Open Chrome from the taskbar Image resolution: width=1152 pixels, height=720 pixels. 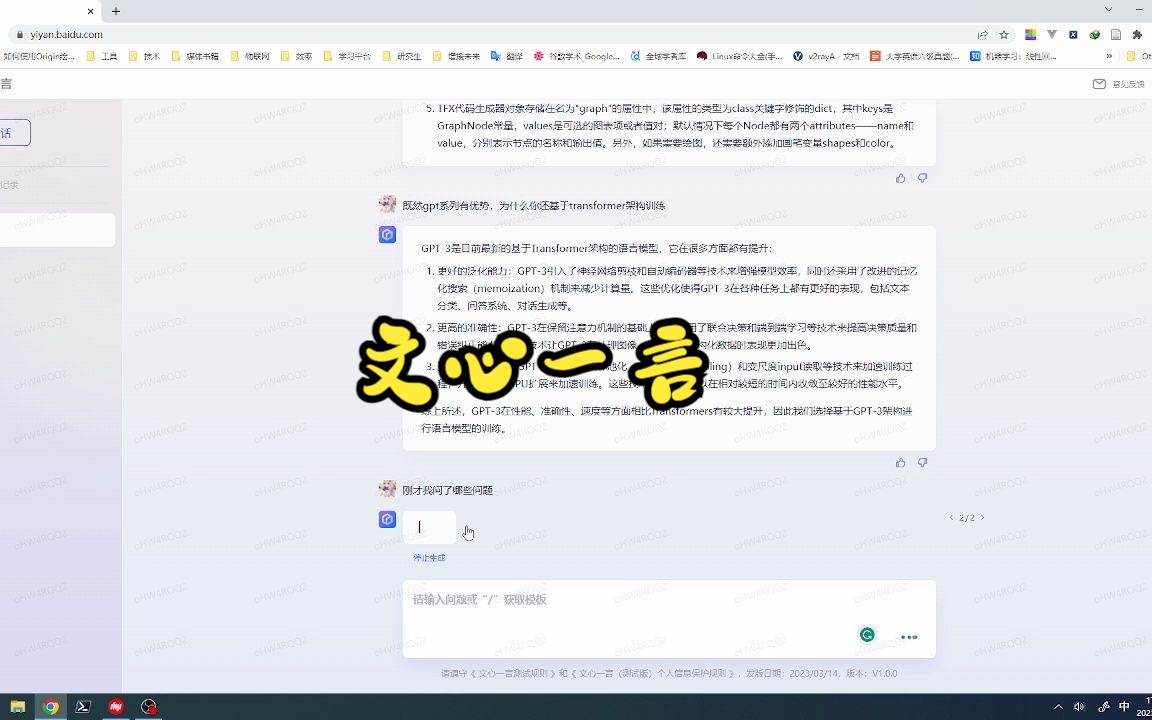[50, 707]
